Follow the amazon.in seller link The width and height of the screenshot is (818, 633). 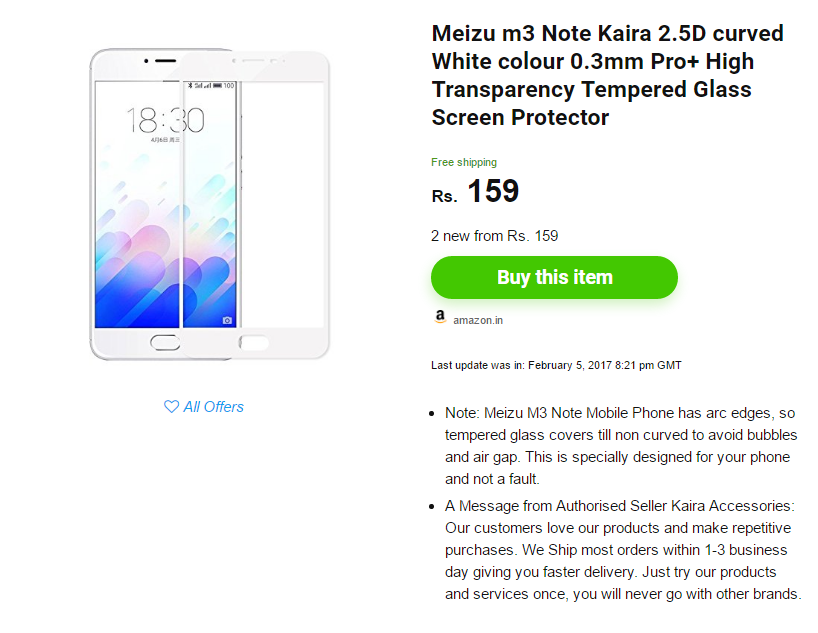click(477, 321)
